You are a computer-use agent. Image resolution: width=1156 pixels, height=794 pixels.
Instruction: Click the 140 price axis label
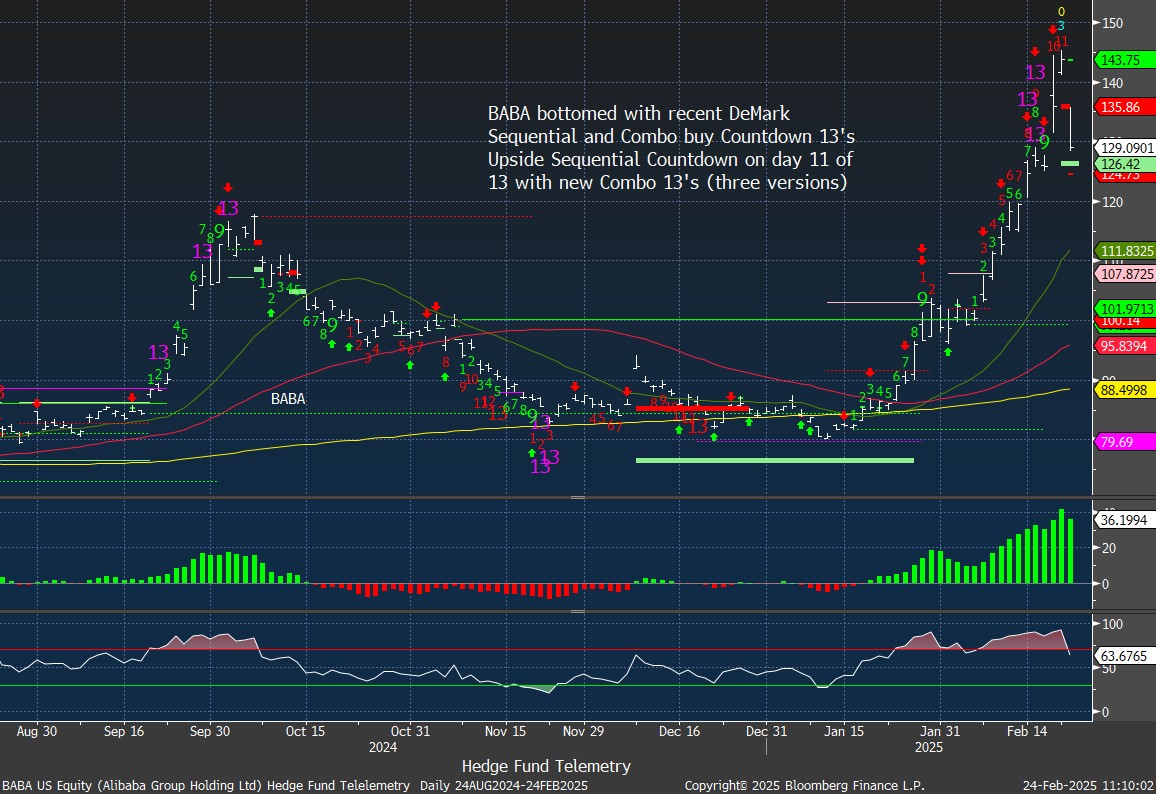point(1113,83)
